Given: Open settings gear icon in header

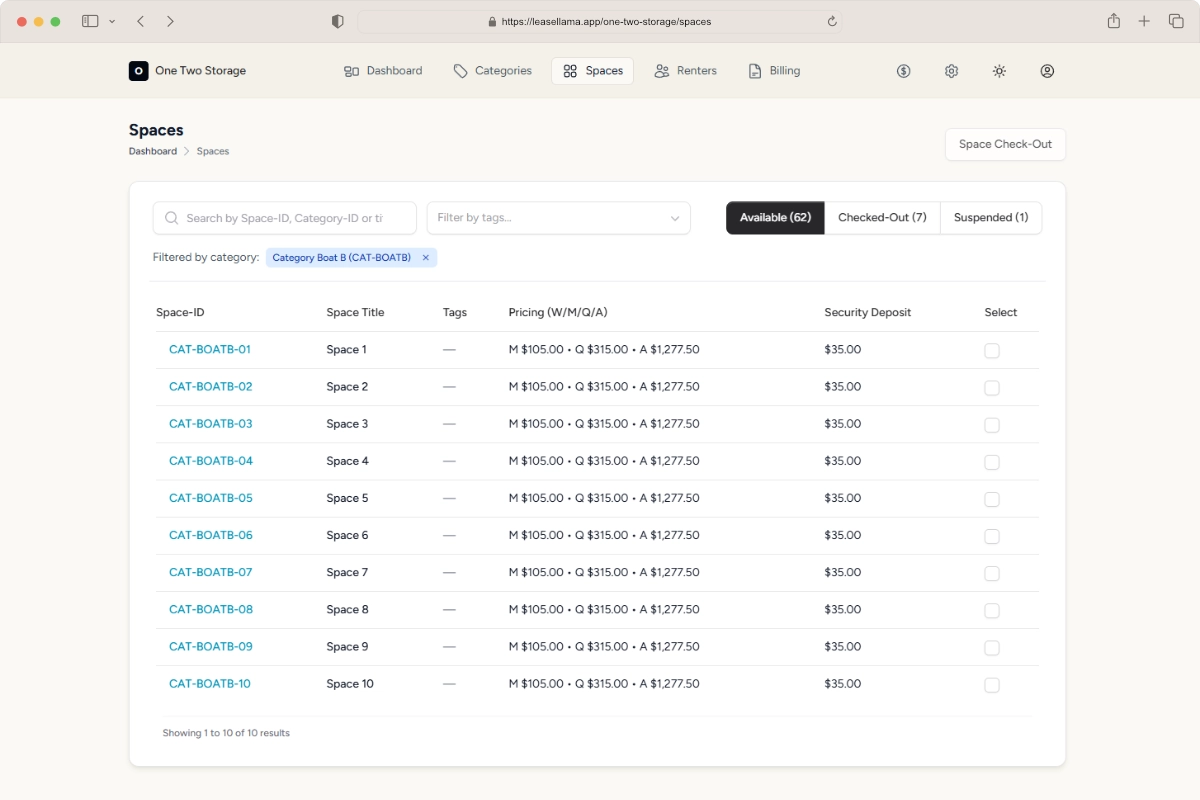Looking at the screenshot, I should pos(951,71).
